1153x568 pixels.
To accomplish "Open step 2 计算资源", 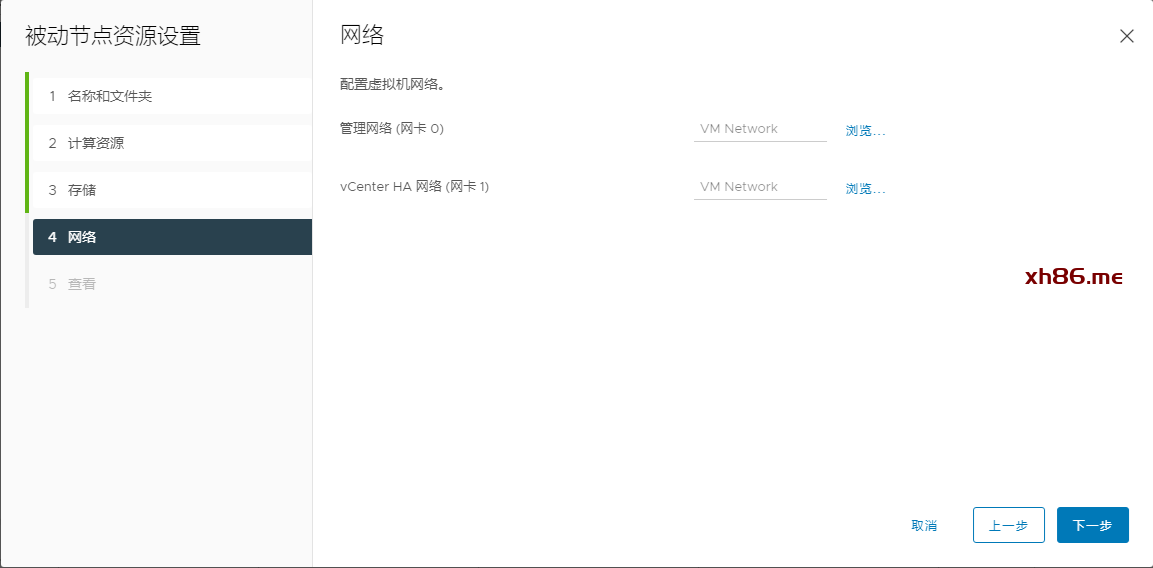I will tap(96, 143).
